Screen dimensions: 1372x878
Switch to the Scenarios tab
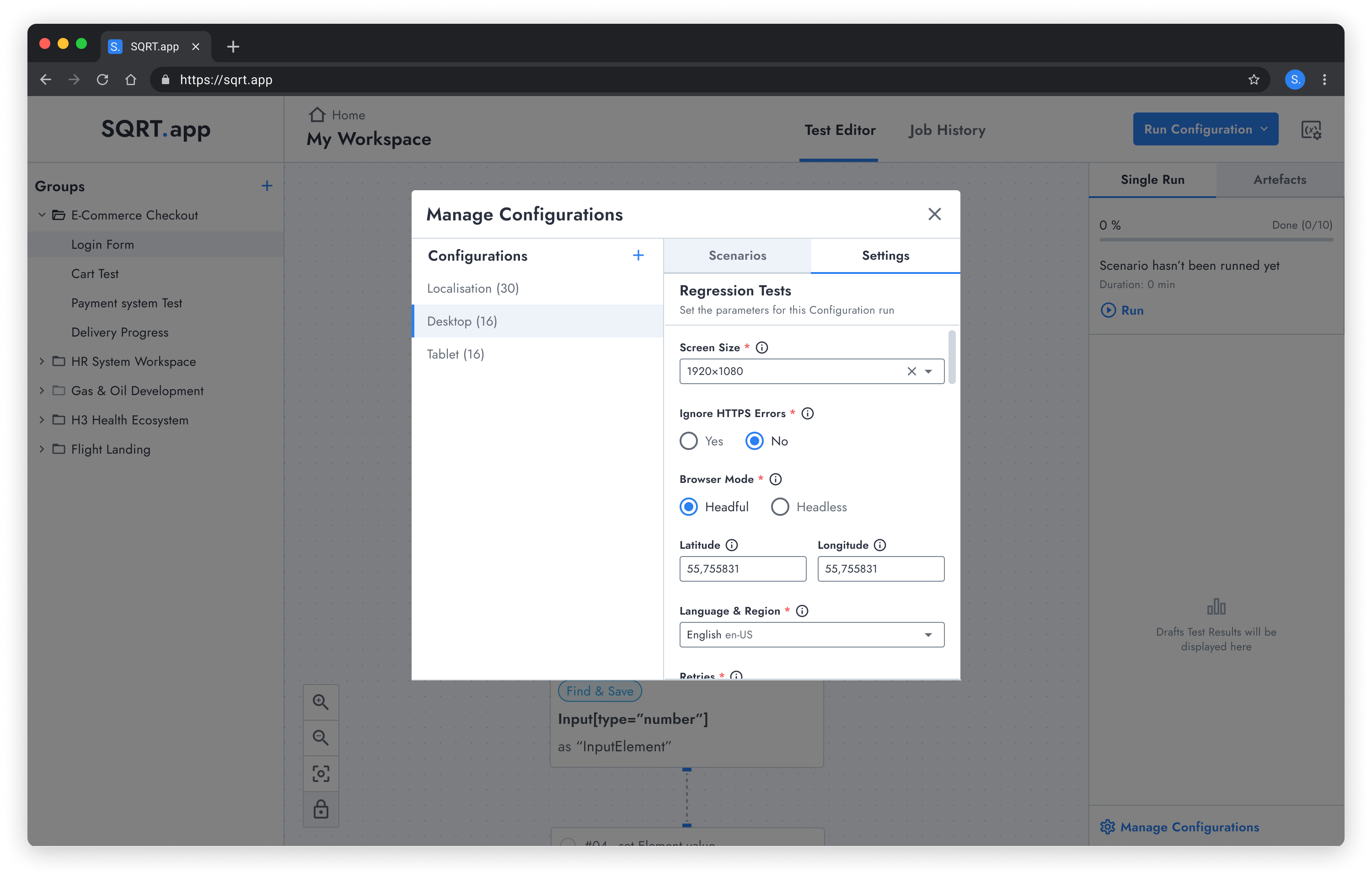pyautogui.click(x=737, y=256)
